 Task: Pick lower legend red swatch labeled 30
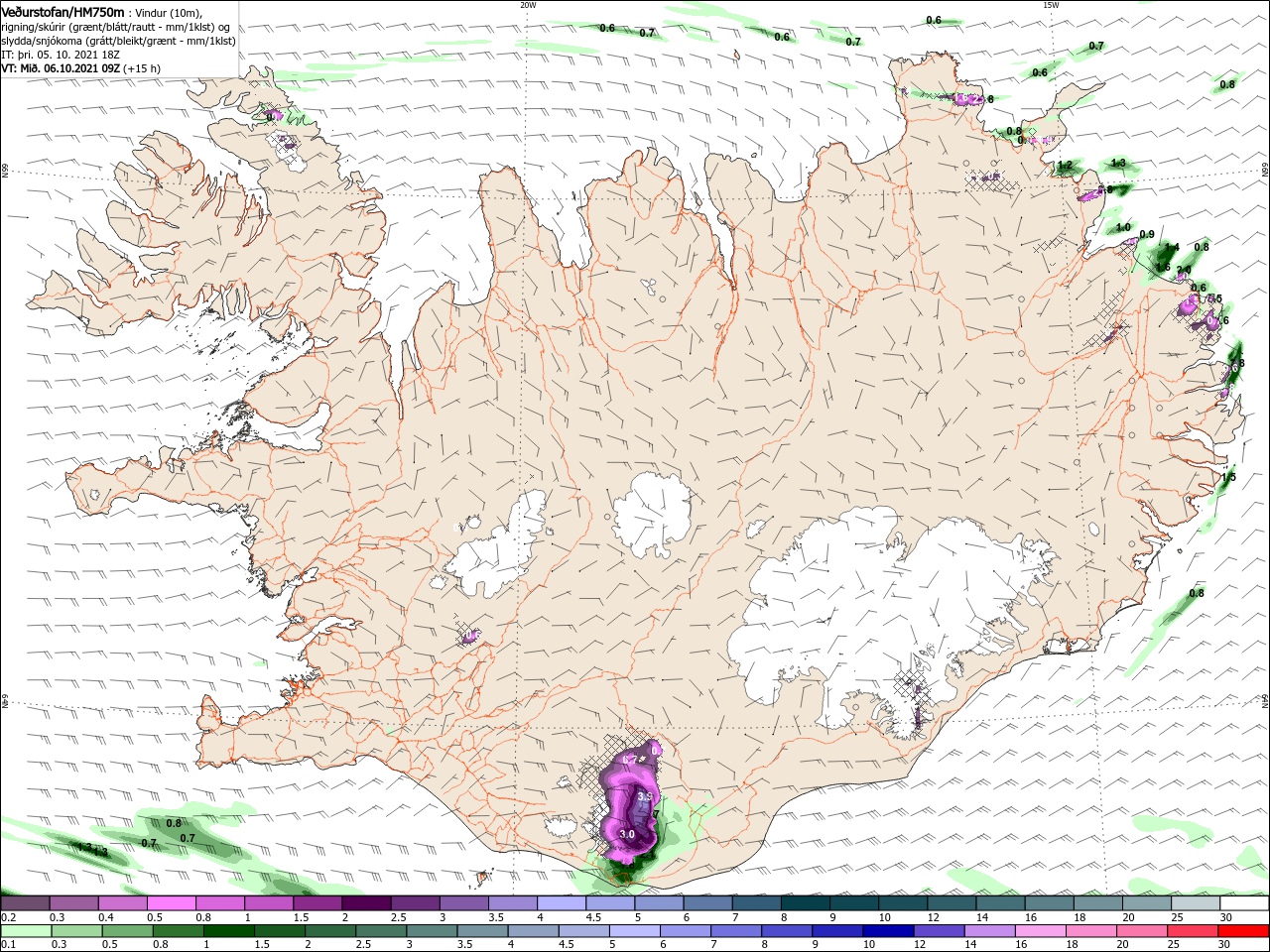1244,931
